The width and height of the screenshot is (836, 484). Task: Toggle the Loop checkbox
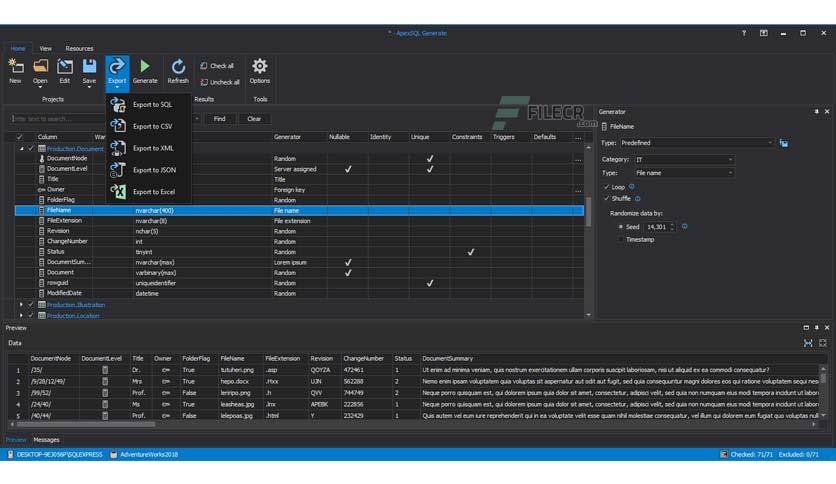tap(606, 187)
